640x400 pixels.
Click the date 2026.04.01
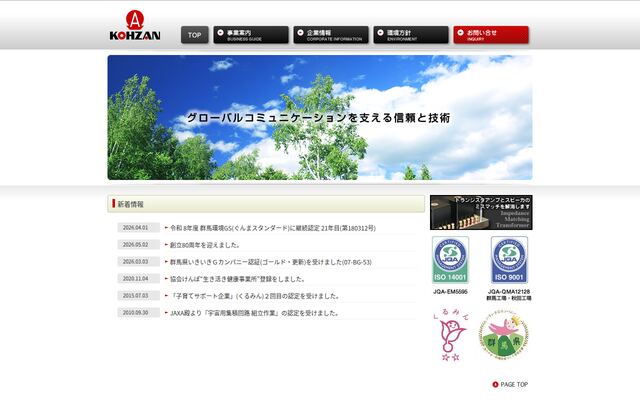[136, 227]
